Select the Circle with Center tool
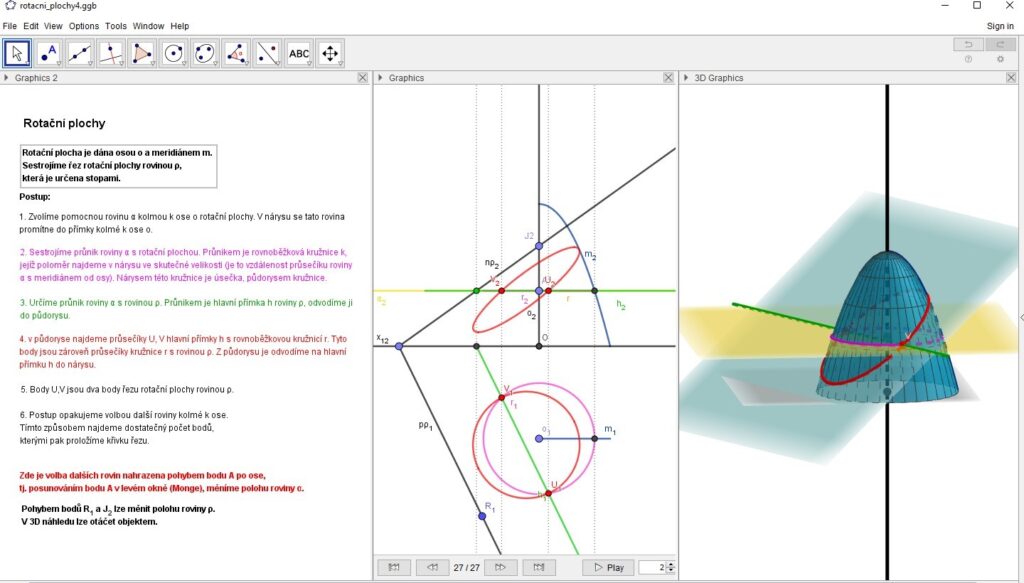The image size is (1024, 583). point(174,53)
